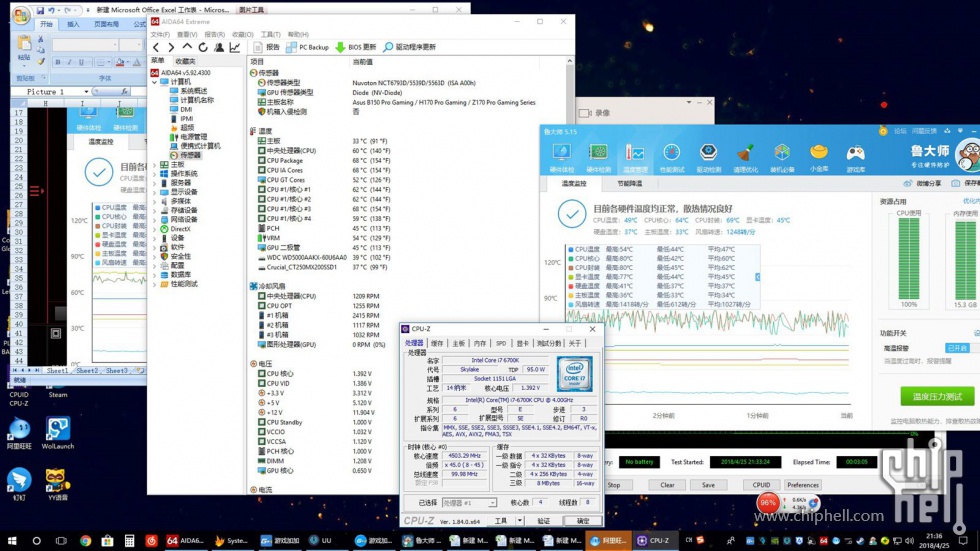Open AIDA64 user manage icon

click(219, 47)
